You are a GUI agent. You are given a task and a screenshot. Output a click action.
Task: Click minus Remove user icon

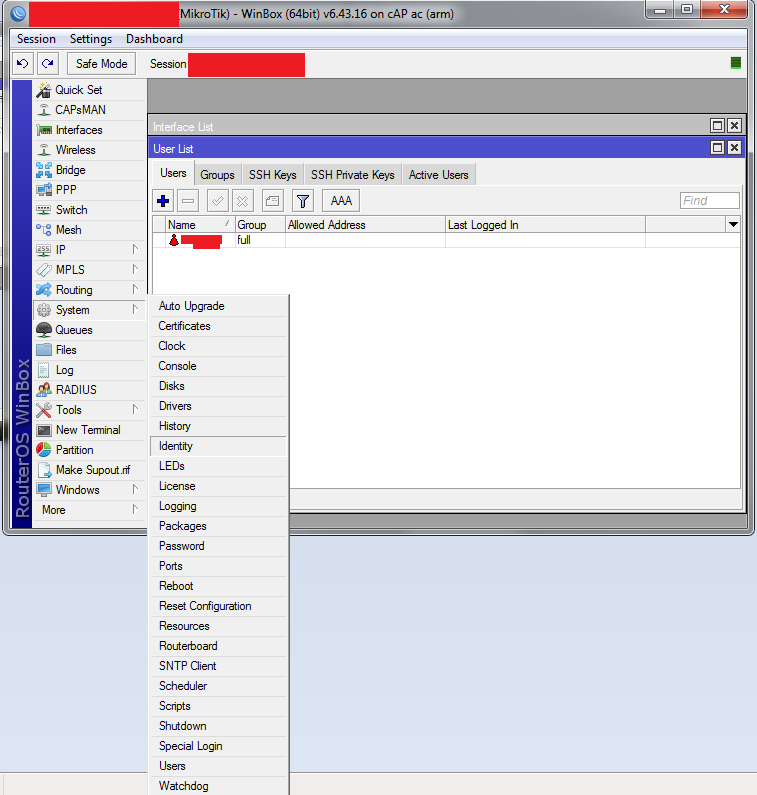(188, 201)
